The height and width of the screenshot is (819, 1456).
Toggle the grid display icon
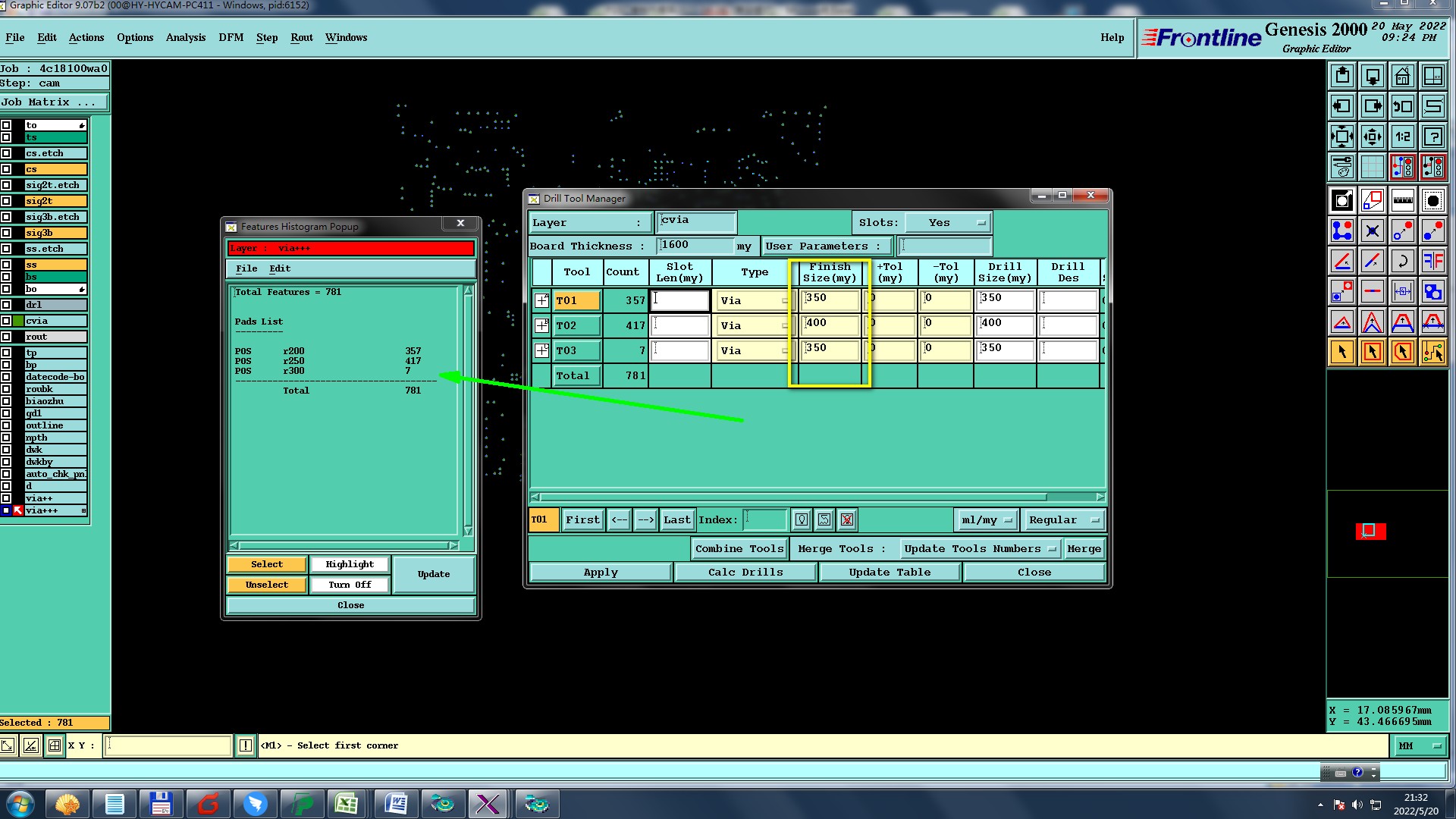tap(1372, 167)
